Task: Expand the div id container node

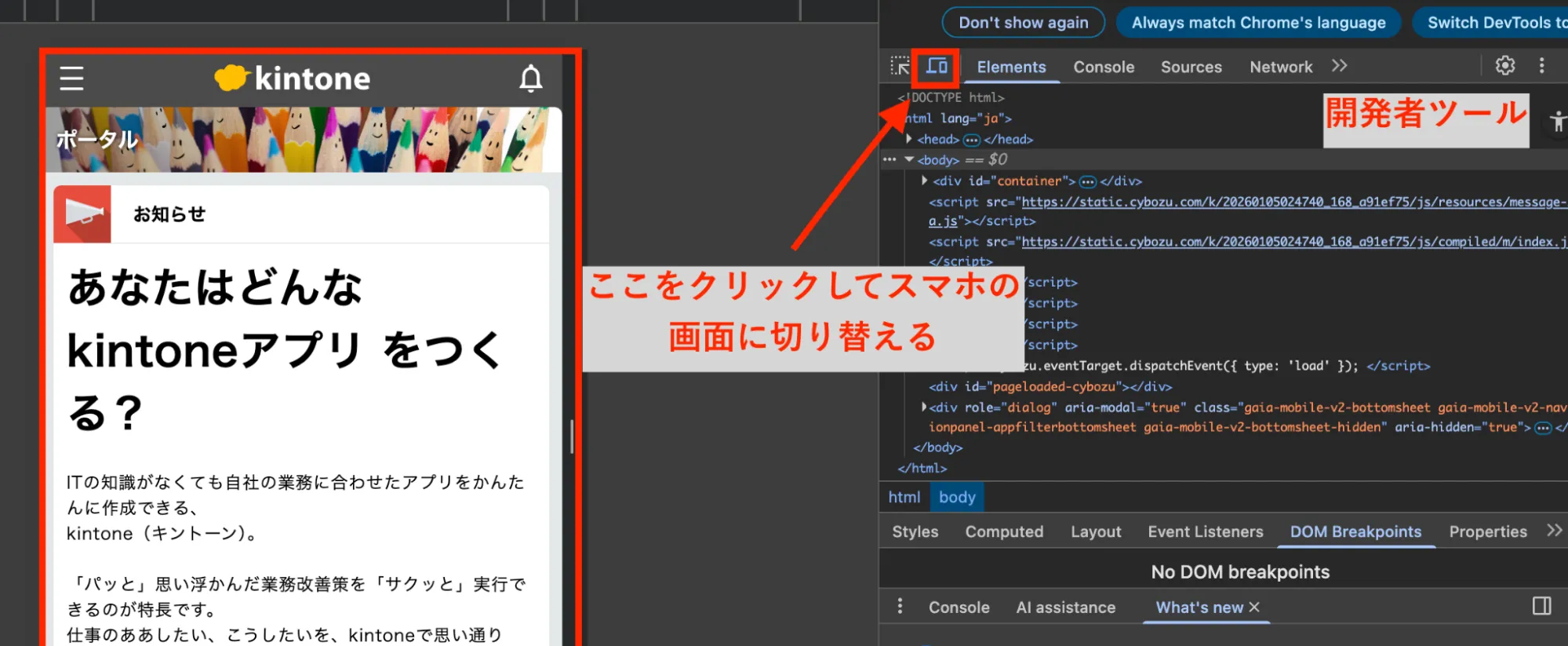Action: (x=925, y=181)
